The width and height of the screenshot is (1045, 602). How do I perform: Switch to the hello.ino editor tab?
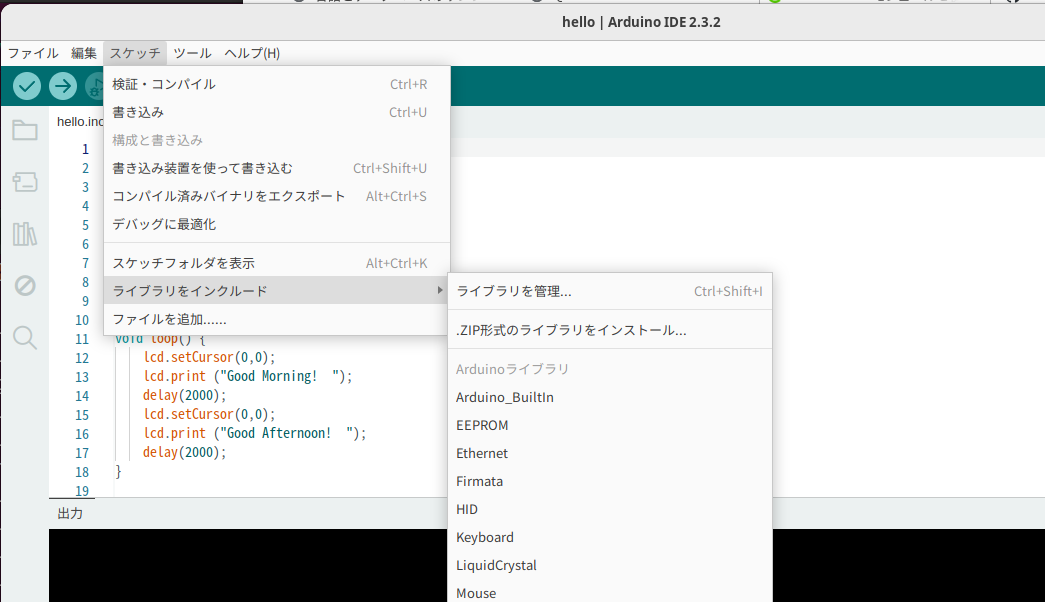coord(79,121)
